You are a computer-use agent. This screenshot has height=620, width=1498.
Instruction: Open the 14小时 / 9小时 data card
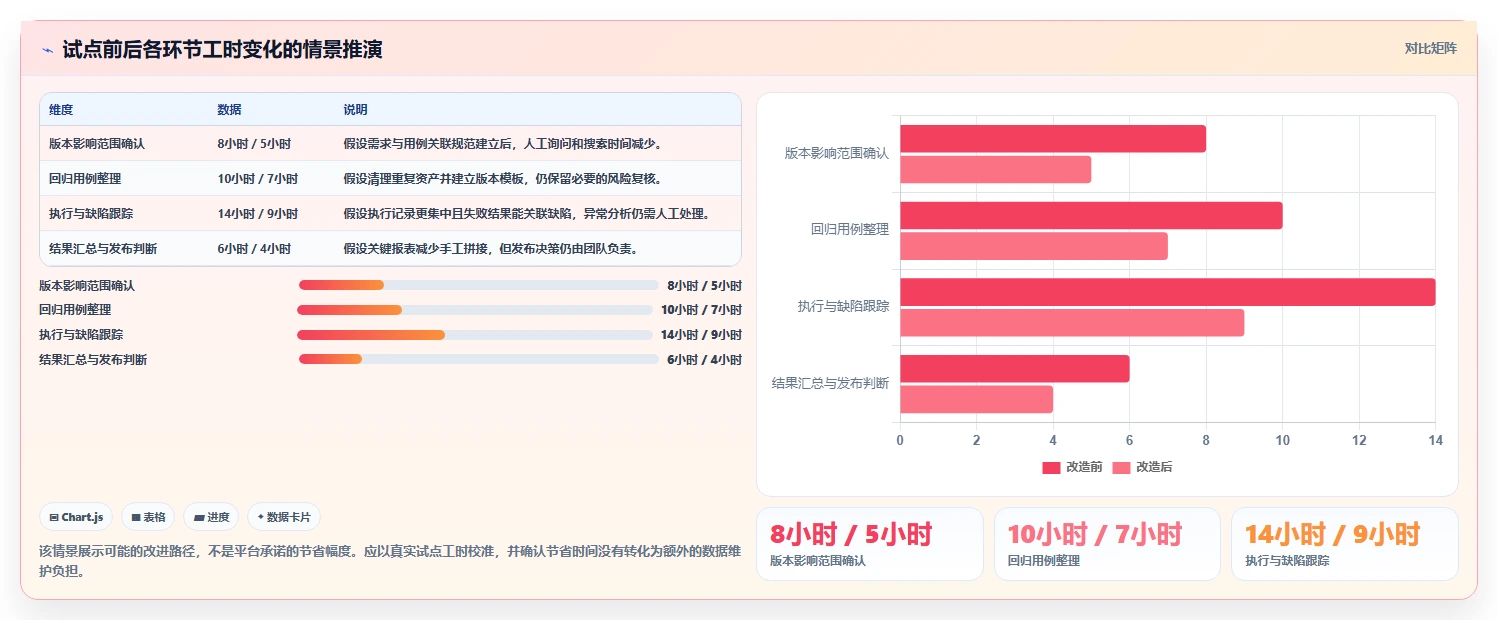[x=1344, y=544]
